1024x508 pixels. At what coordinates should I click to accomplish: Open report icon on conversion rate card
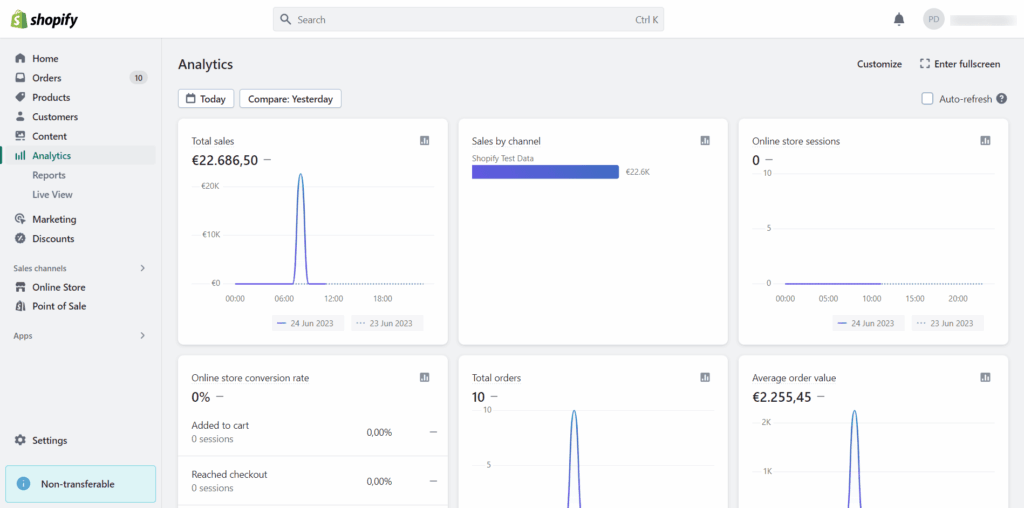424,377
